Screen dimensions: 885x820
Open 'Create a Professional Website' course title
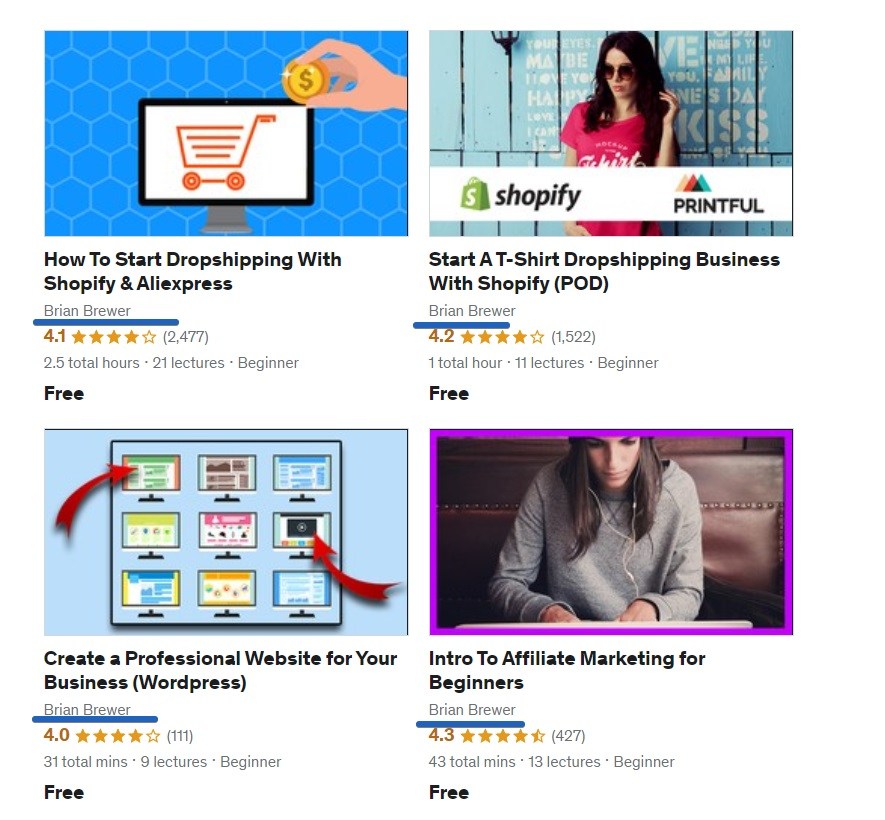point(220,670)
